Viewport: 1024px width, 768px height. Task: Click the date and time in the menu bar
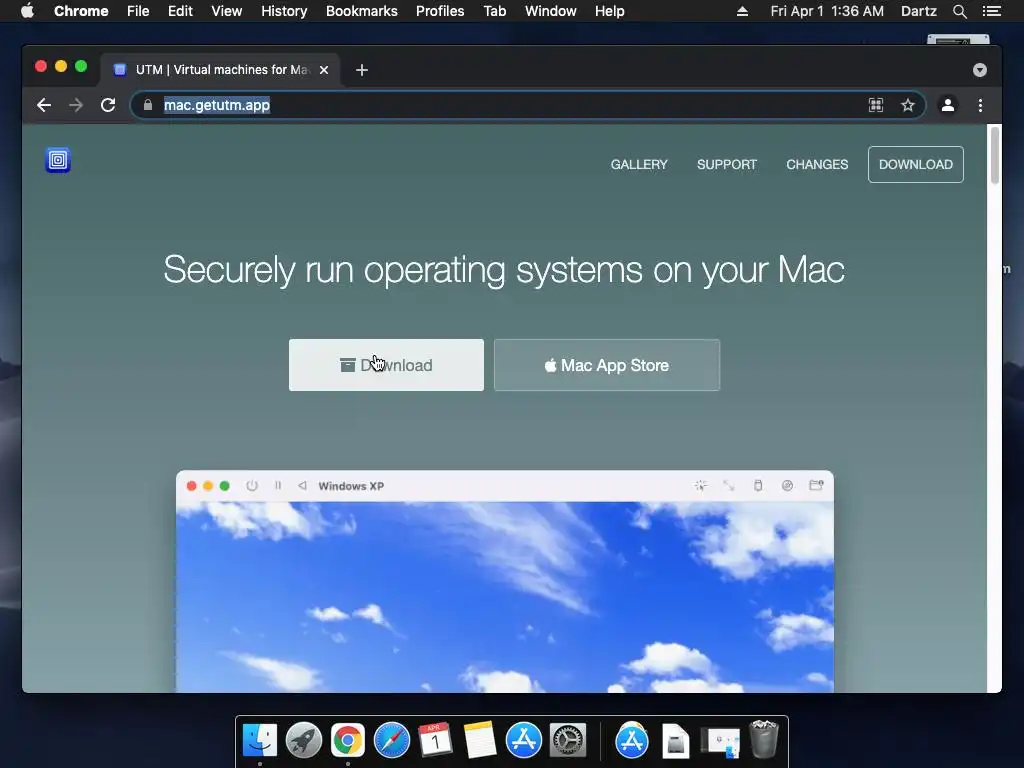[827, 11]
